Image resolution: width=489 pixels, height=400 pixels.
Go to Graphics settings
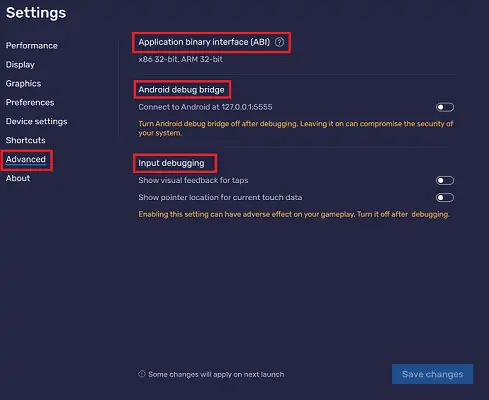pos(23,84)
